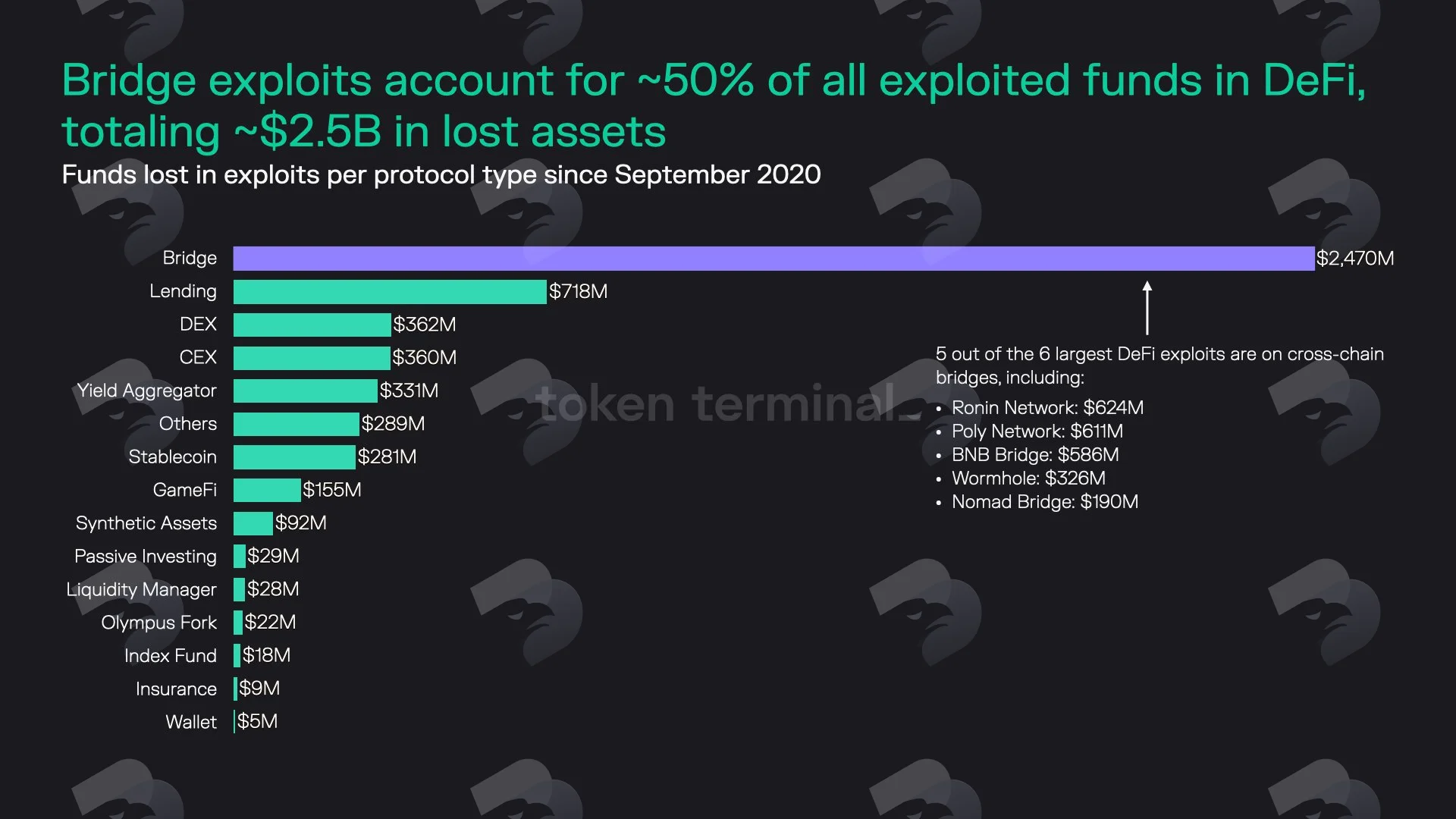Select the DEX bar
Image resolution: width=1456 pixels, height=819 pixels.
312,325
